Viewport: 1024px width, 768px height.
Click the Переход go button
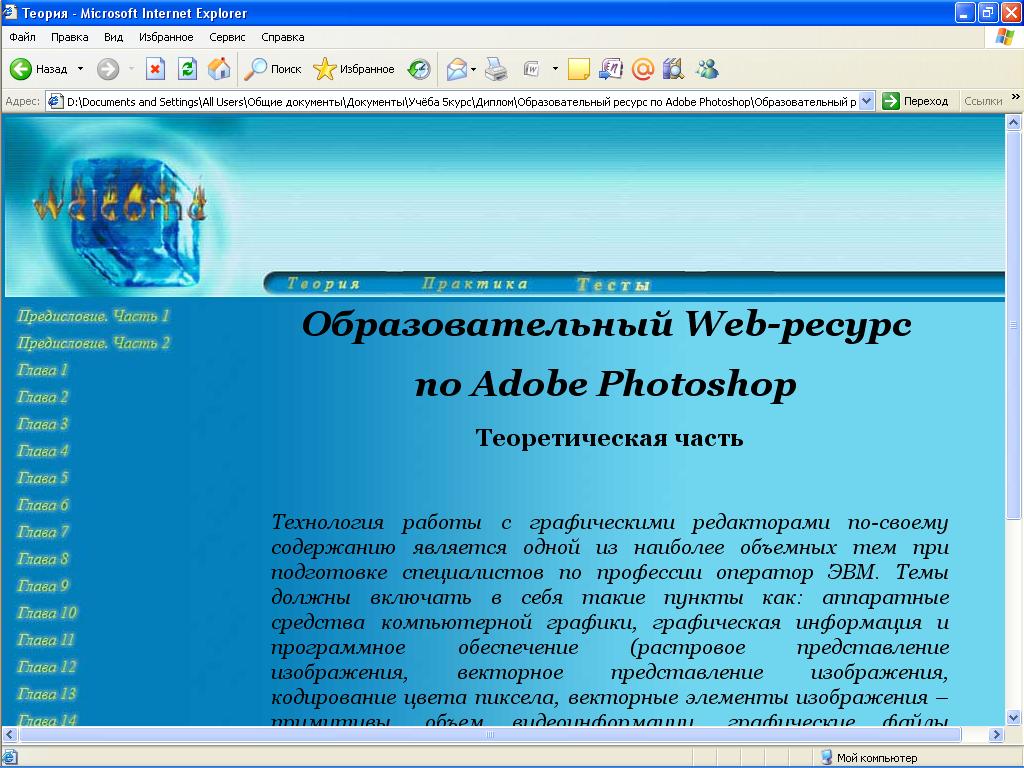pos(915,102)
